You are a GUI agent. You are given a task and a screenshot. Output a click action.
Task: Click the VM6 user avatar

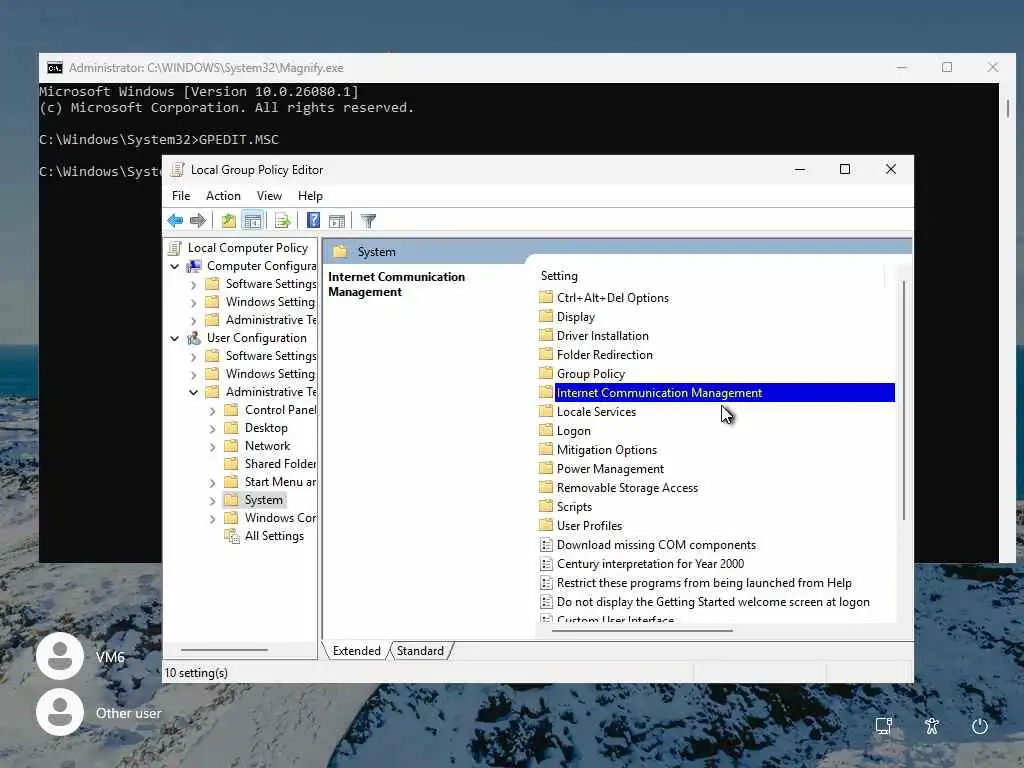tap(60, 656)
